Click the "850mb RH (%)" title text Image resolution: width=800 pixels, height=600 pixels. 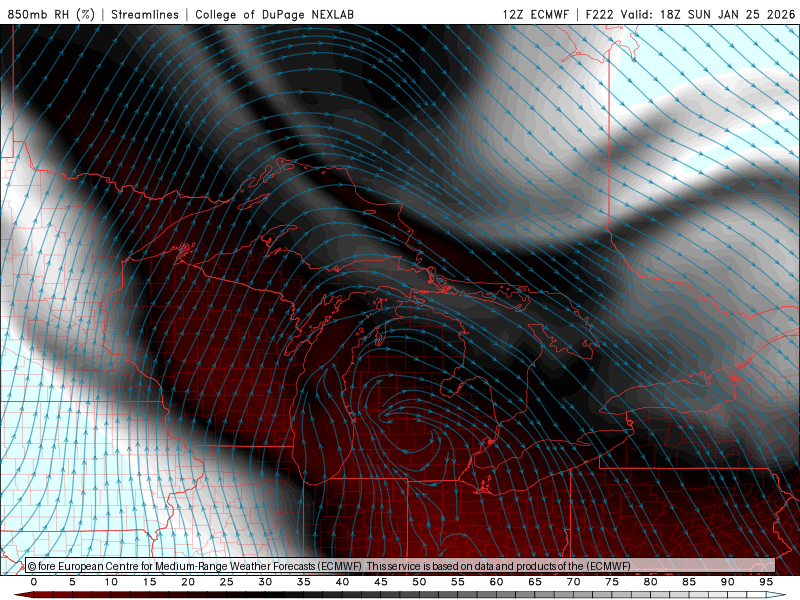[x=51, y=14]
